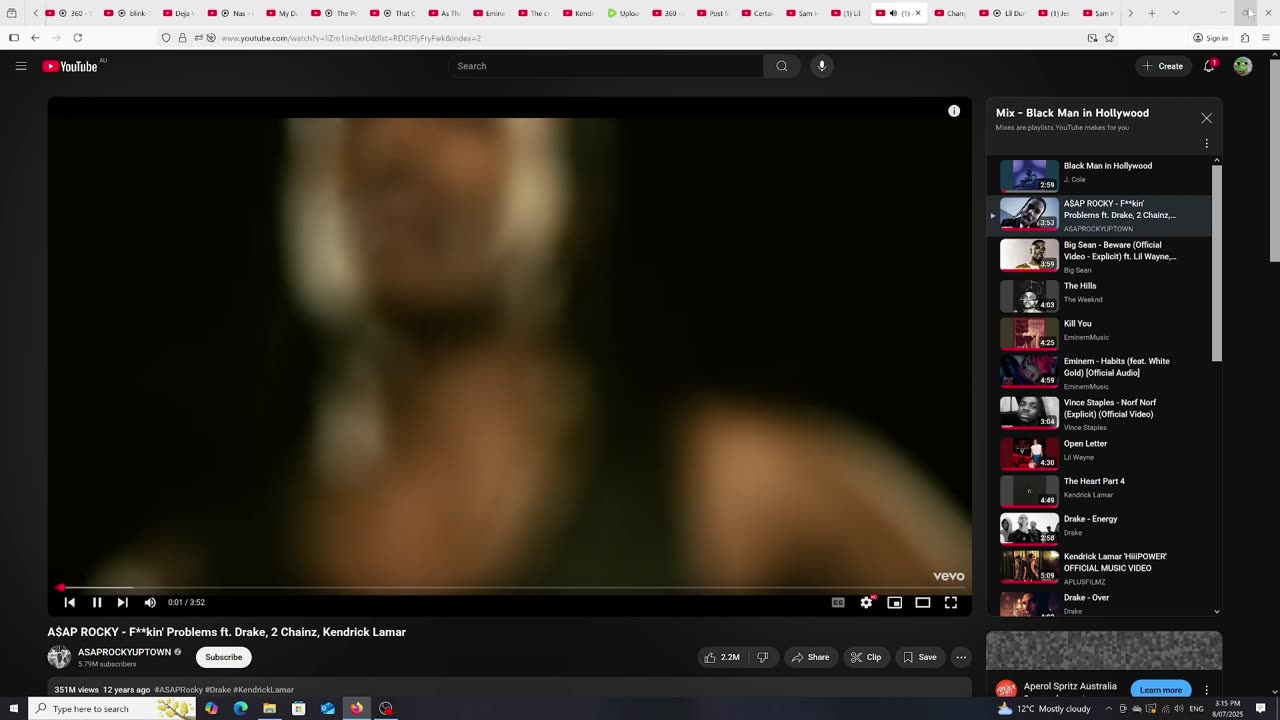Viewport: 1280px width, 720px height.
Task: Open ASAPROCKYUPTOWN channel avatar
Action: coord(59,657)
